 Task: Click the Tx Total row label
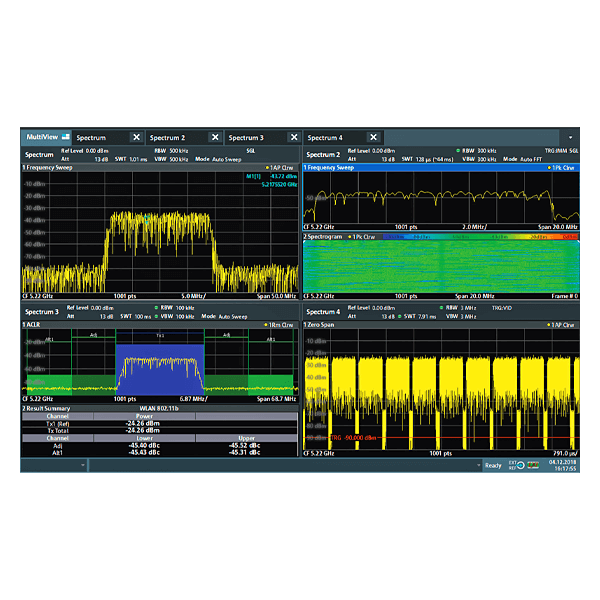[58, 430]
